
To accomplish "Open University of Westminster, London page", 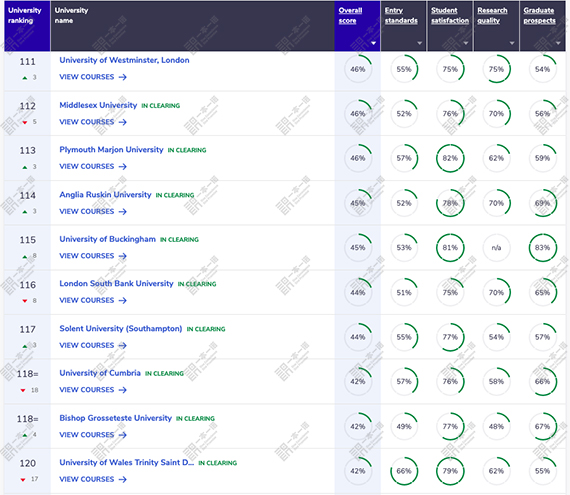I will point(124,60).
